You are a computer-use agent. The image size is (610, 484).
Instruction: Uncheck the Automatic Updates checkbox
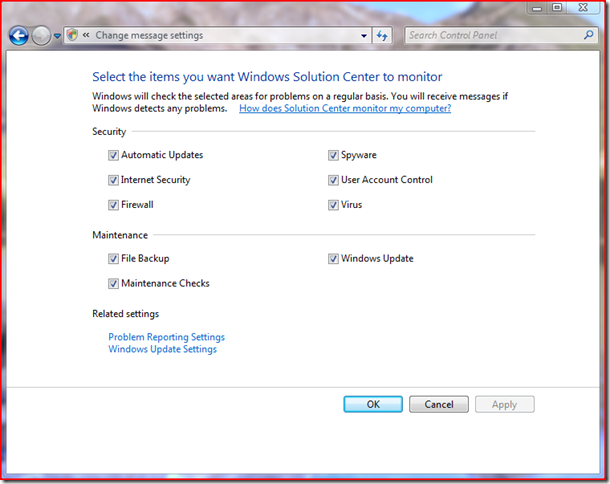113,155
